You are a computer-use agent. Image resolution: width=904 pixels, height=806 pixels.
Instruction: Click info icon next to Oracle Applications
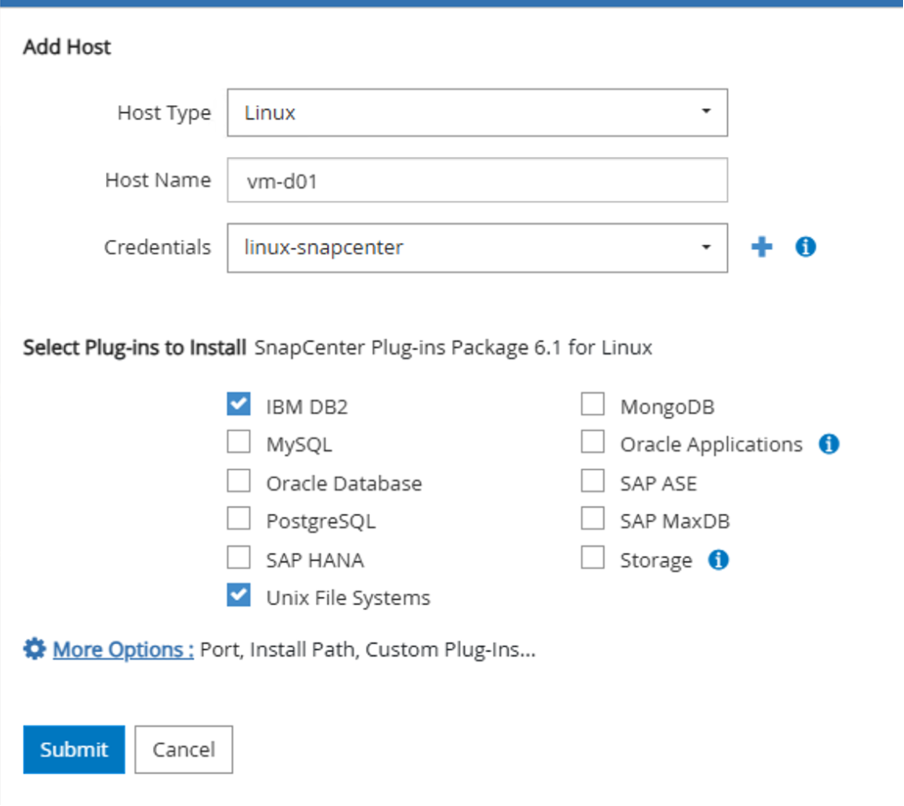pos(828,444)
